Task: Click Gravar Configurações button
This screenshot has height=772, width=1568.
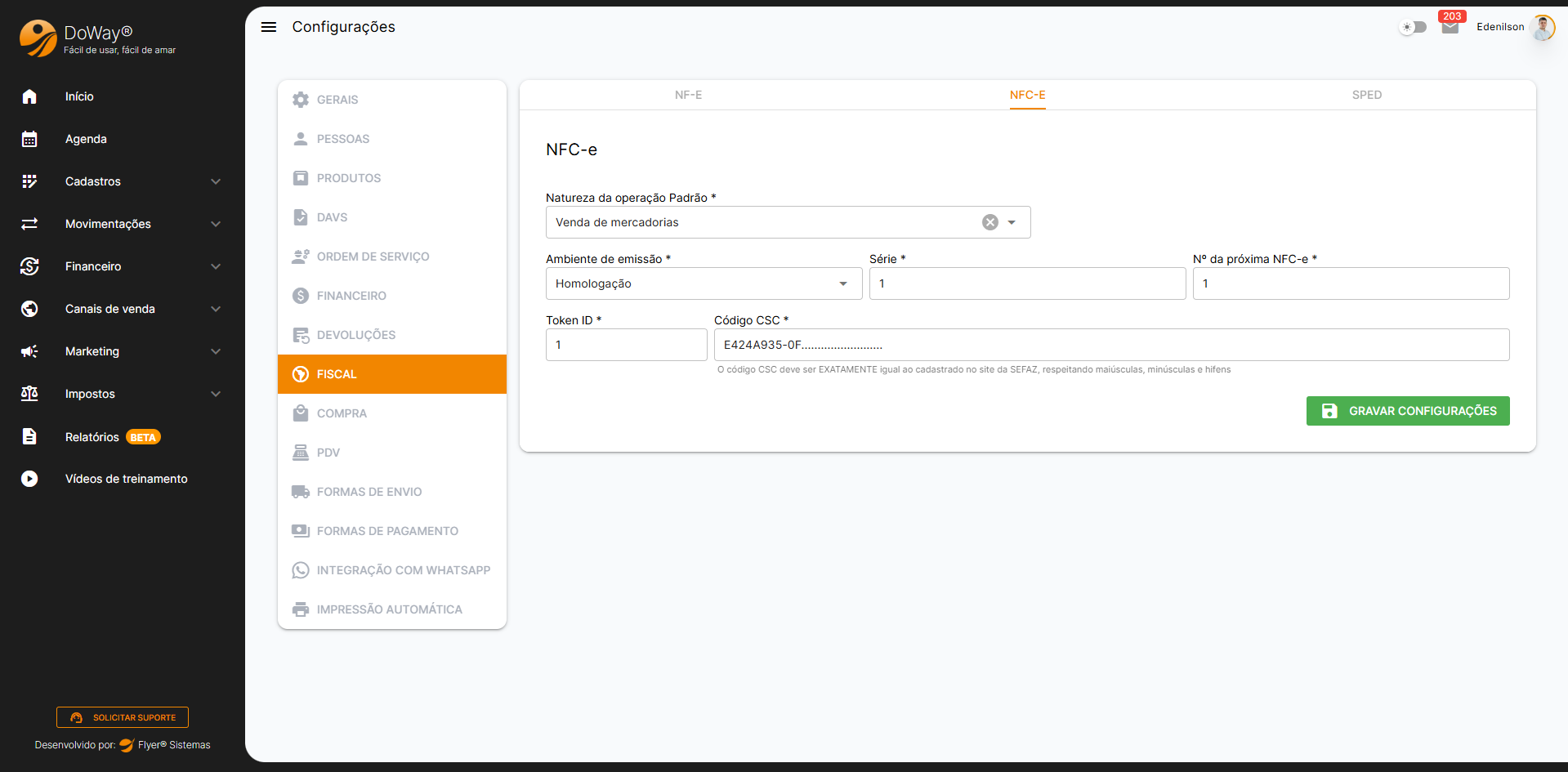Action: (x=1407, y=411)
